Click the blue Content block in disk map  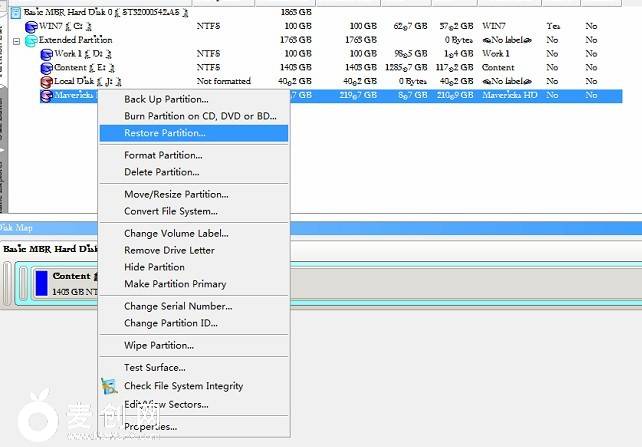(41, 282)
